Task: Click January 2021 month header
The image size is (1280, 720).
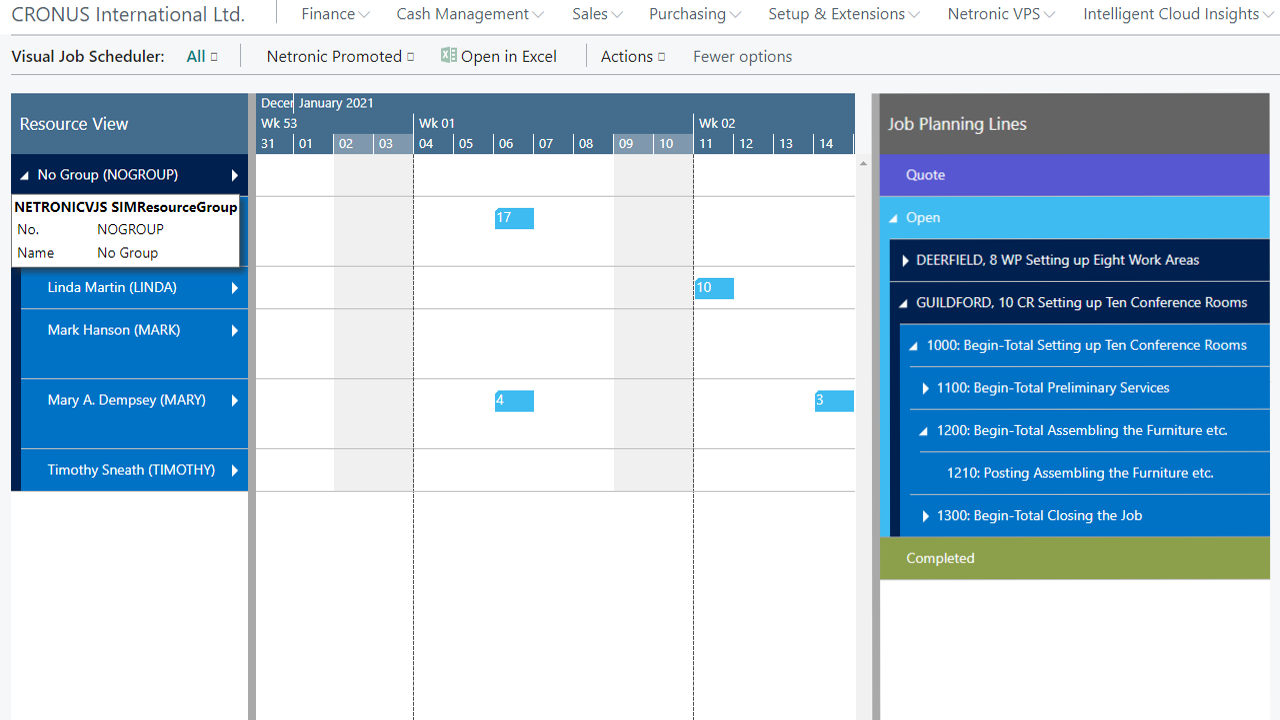Action: click(574, 103)
